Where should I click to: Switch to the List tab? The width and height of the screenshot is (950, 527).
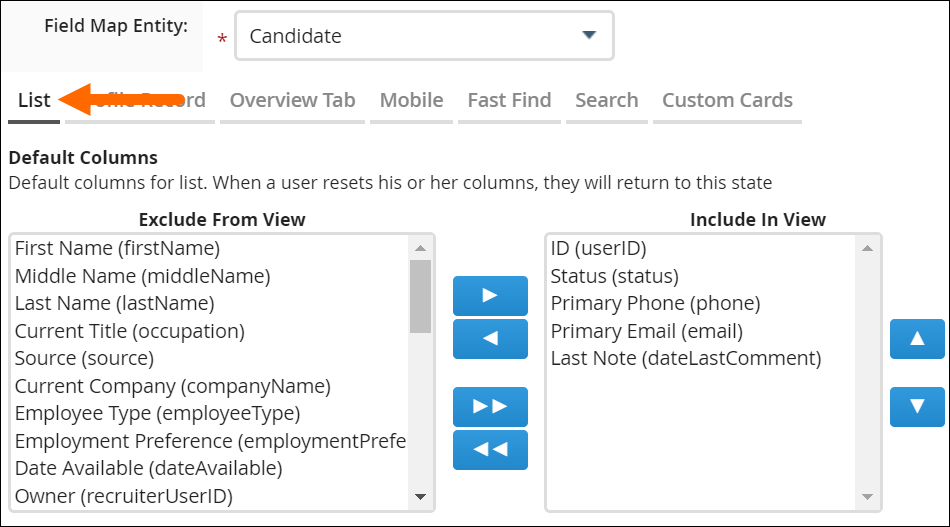coord(34,100)
